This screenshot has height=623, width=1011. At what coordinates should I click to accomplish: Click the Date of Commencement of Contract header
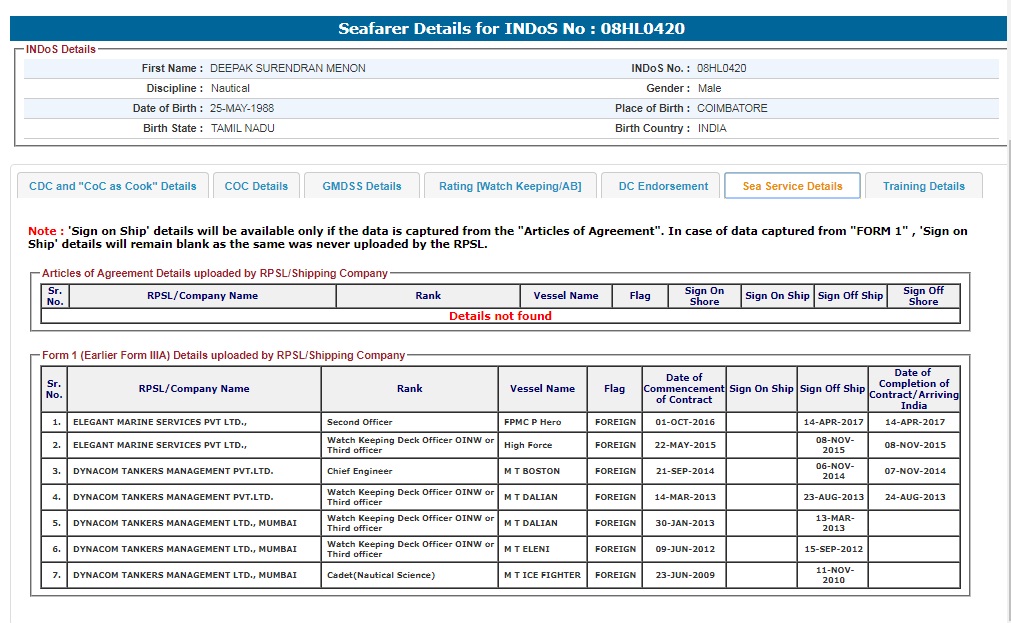point(684,389)
